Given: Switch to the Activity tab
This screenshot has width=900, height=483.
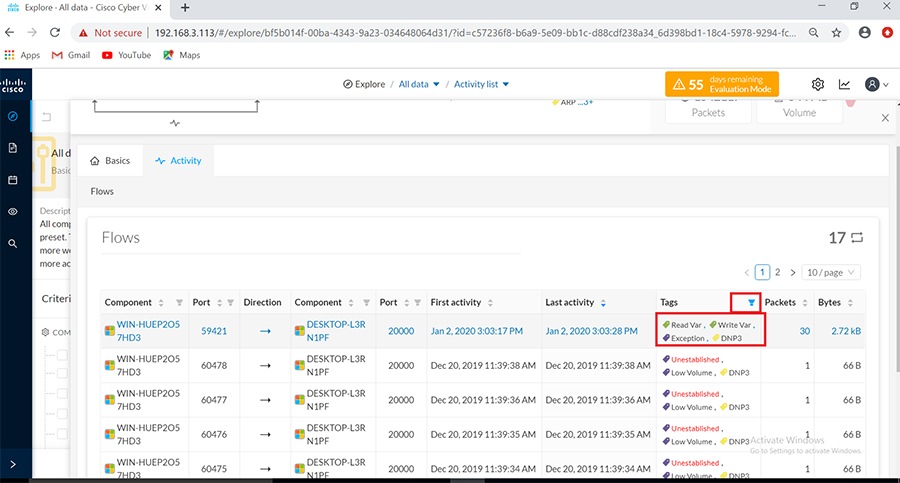Looking at the screenshot, I should click(x=179, y=161).
